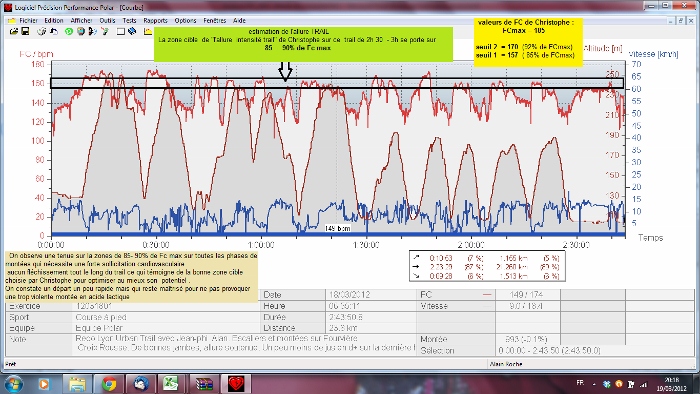Click the Save floppy disk toolbar icon
This screenshot has height=394, width=700.
(25, 31)
